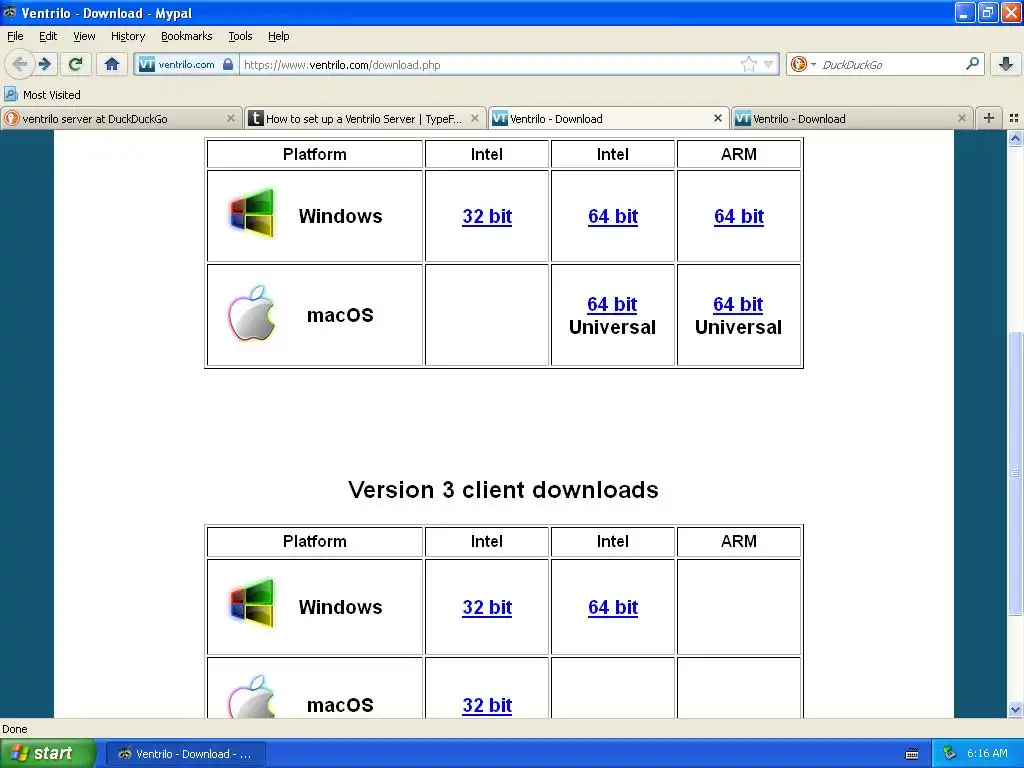Download Windows Intel 64 bit in upper table
The image size is (1024, 768).
[x=613, y=216]
